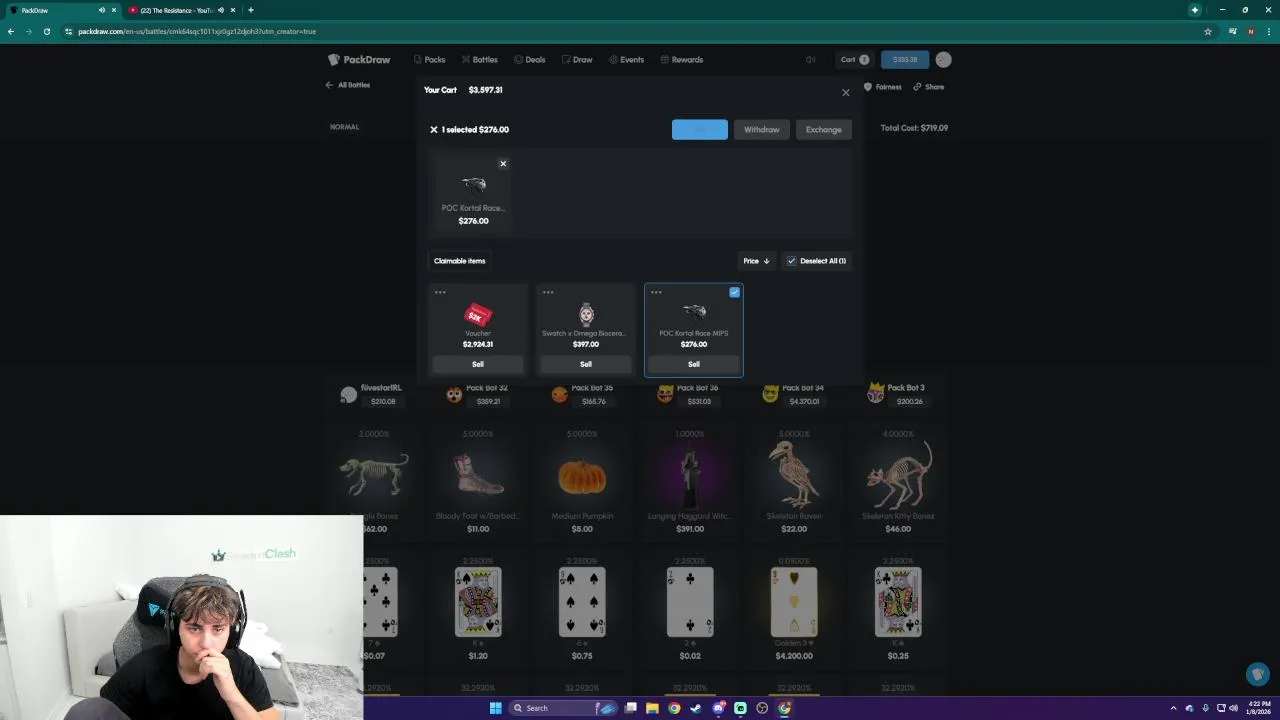Click the PackDraw logo
This screenshot has width=1280, height=720.
(x=359, y=60)
